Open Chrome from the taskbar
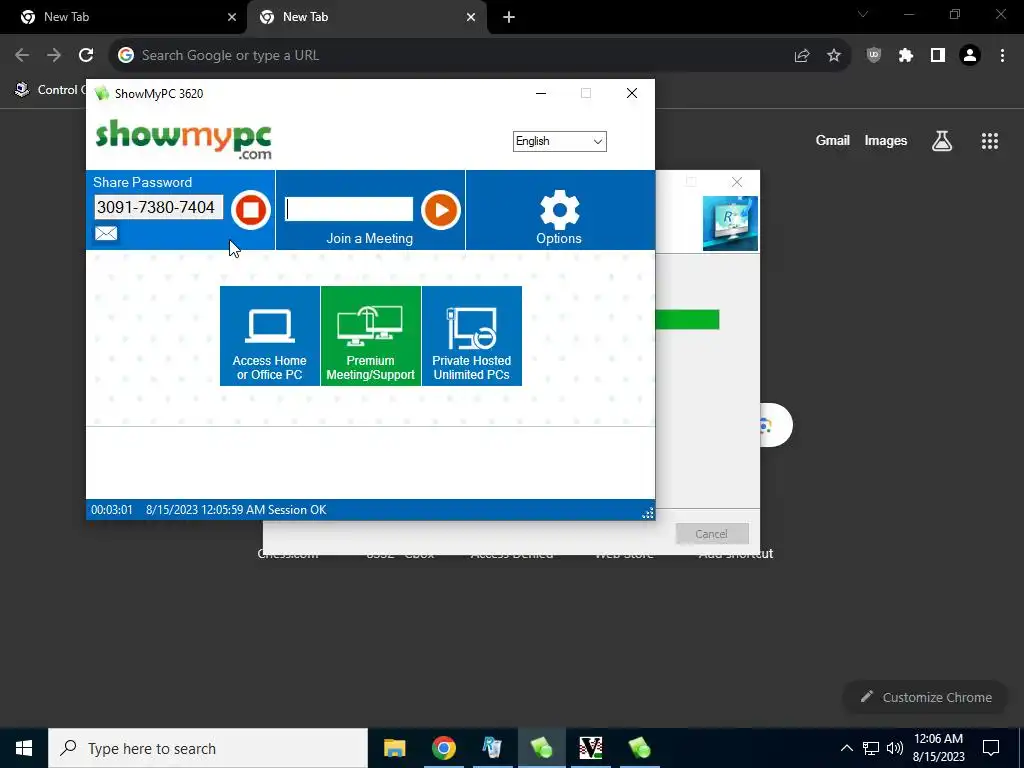 click(x=443, y=748)
